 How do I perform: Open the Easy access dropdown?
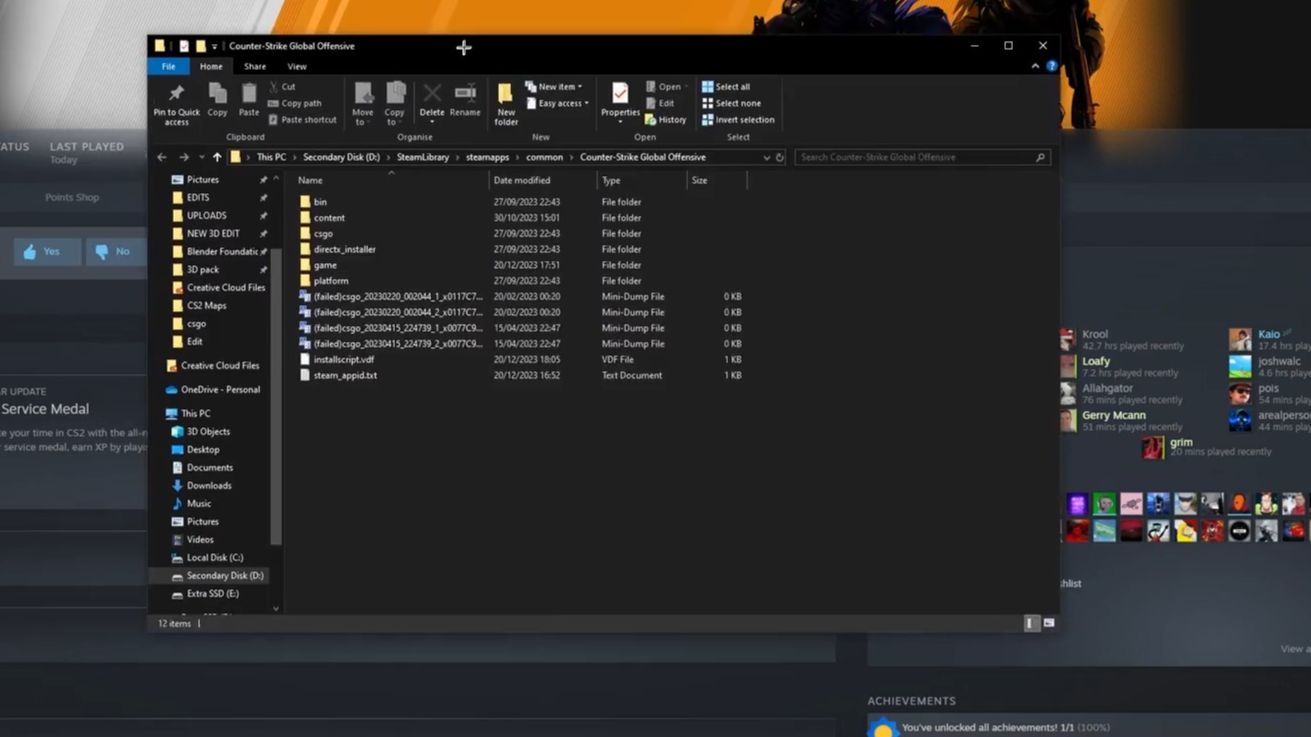[x=557, y=103]
